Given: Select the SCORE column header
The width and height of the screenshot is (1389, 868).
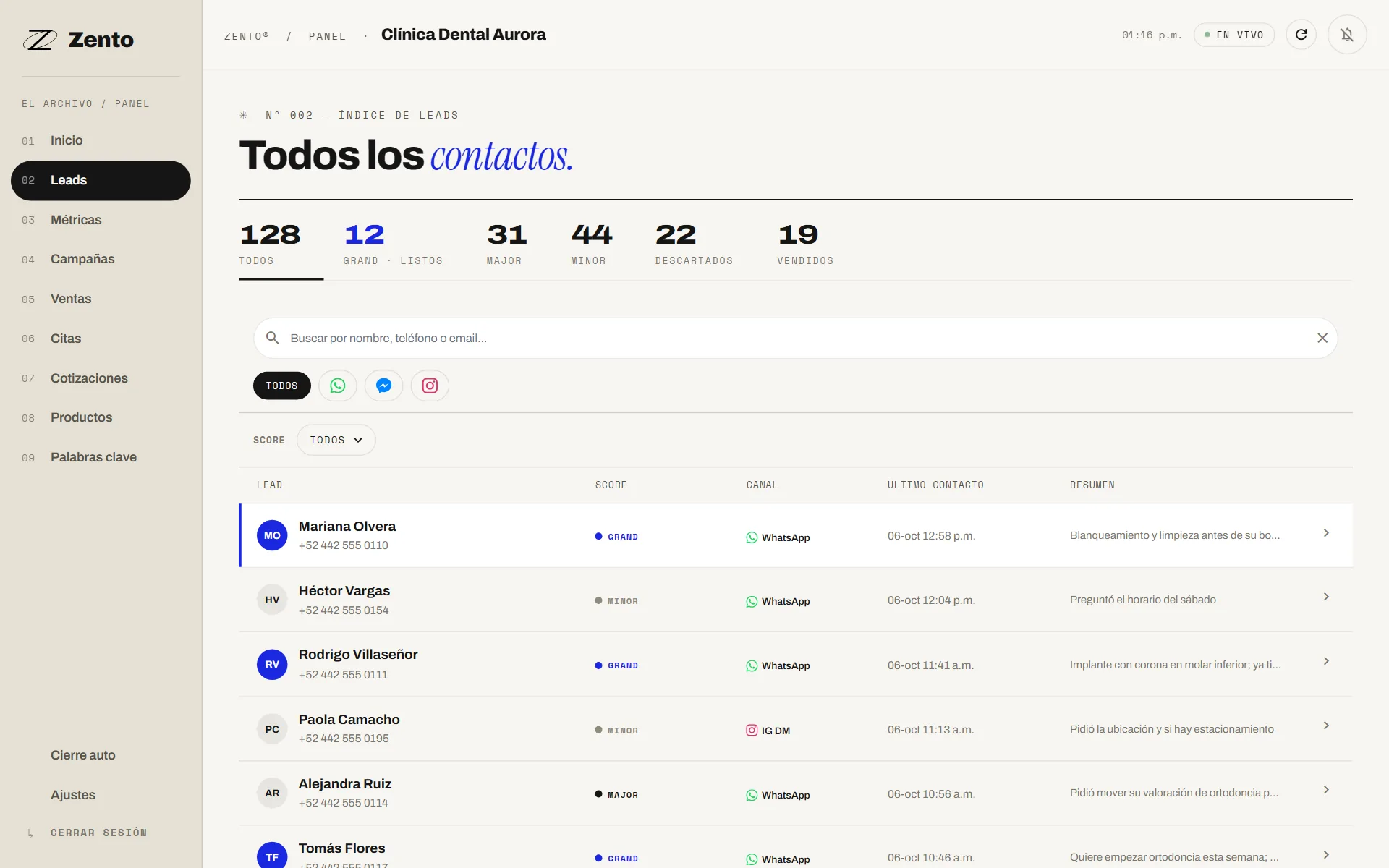Looking at the screenshot, I should click(x=611, y=485).
